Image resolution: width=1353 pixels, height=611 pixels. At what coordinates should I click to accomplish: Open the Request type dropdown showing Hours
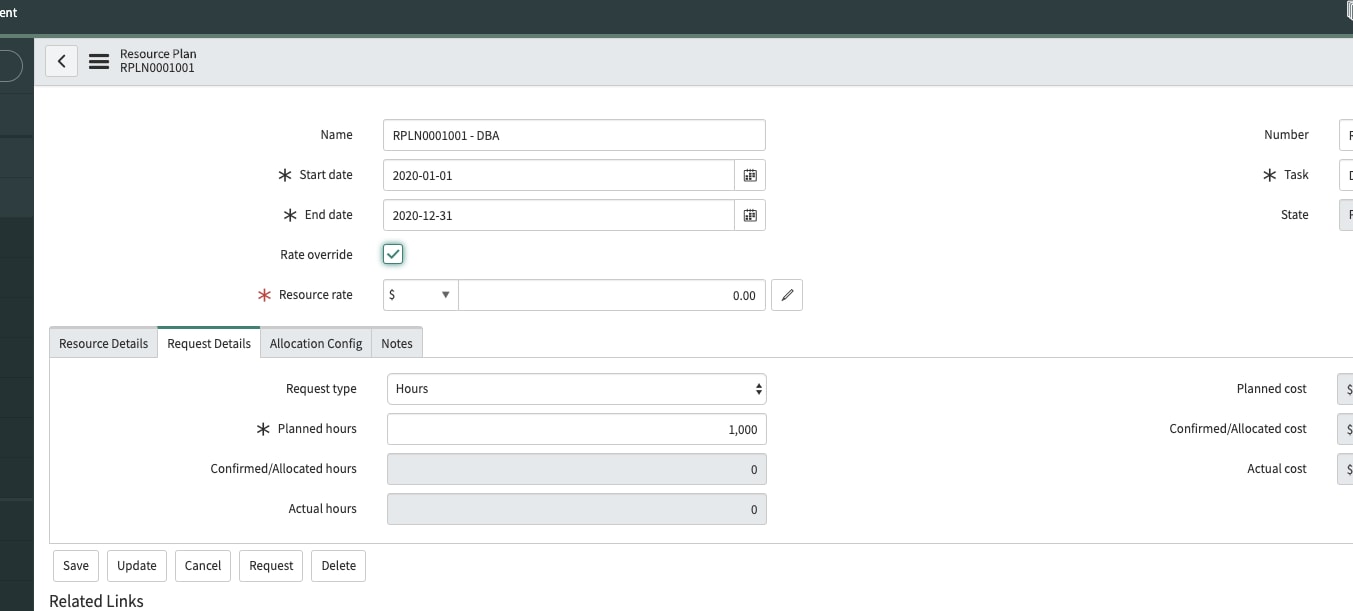tap(576, 389)
